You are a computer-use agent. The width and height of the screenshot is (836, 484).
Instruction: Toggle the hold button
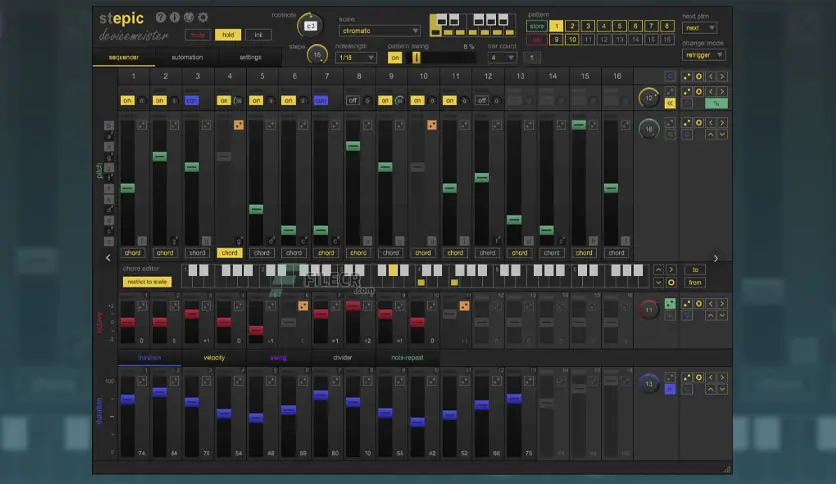pos(228,35)
